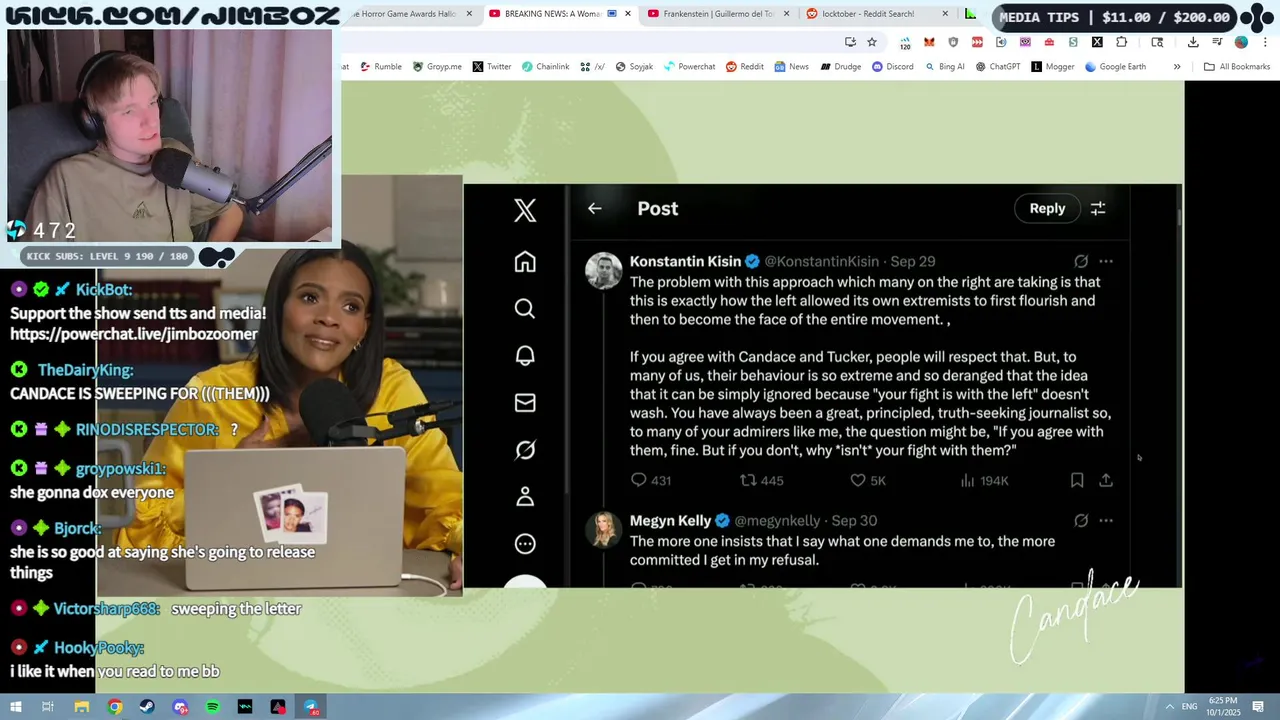This screenshot has height=720, width=1280.
Task: Open Twitter bookmark
Action: [492, 67]
